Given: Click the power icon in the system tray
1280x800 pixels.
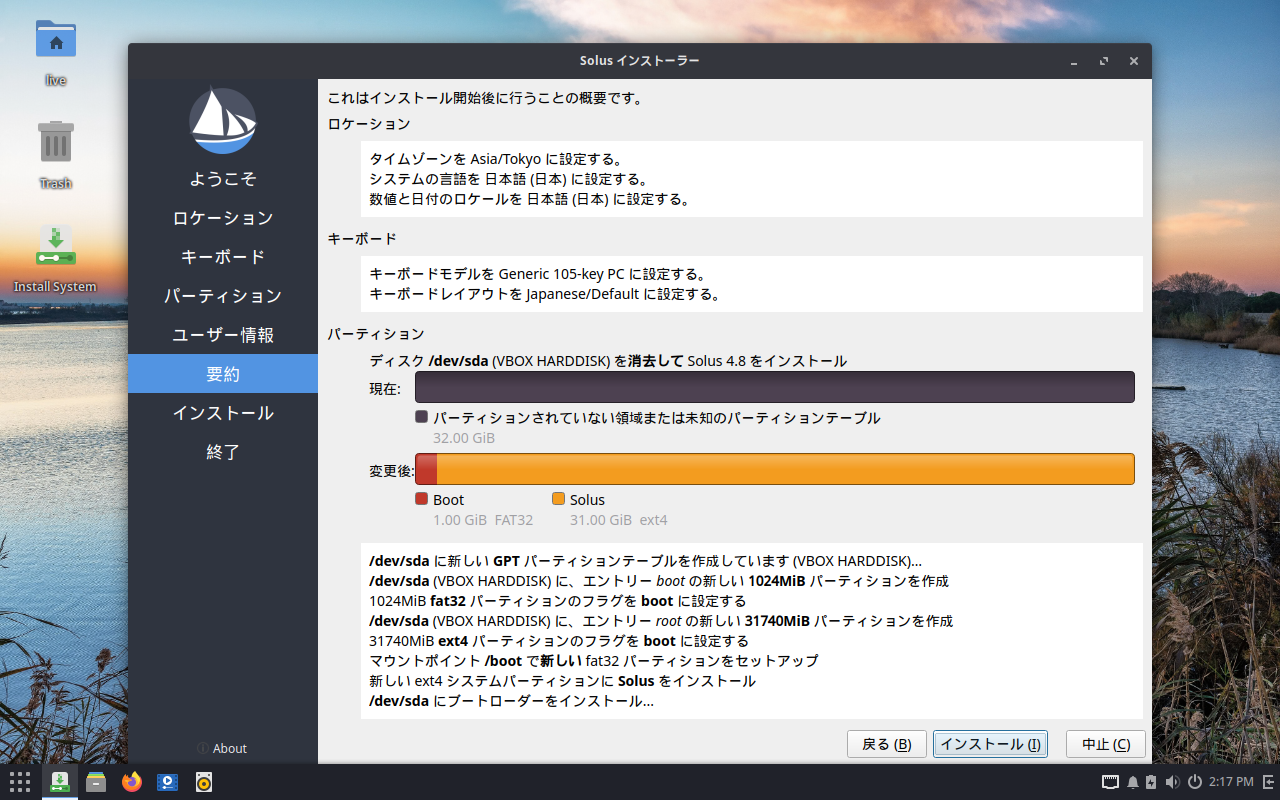Looking at the screenshot, I should click(x=1194, y=782).
